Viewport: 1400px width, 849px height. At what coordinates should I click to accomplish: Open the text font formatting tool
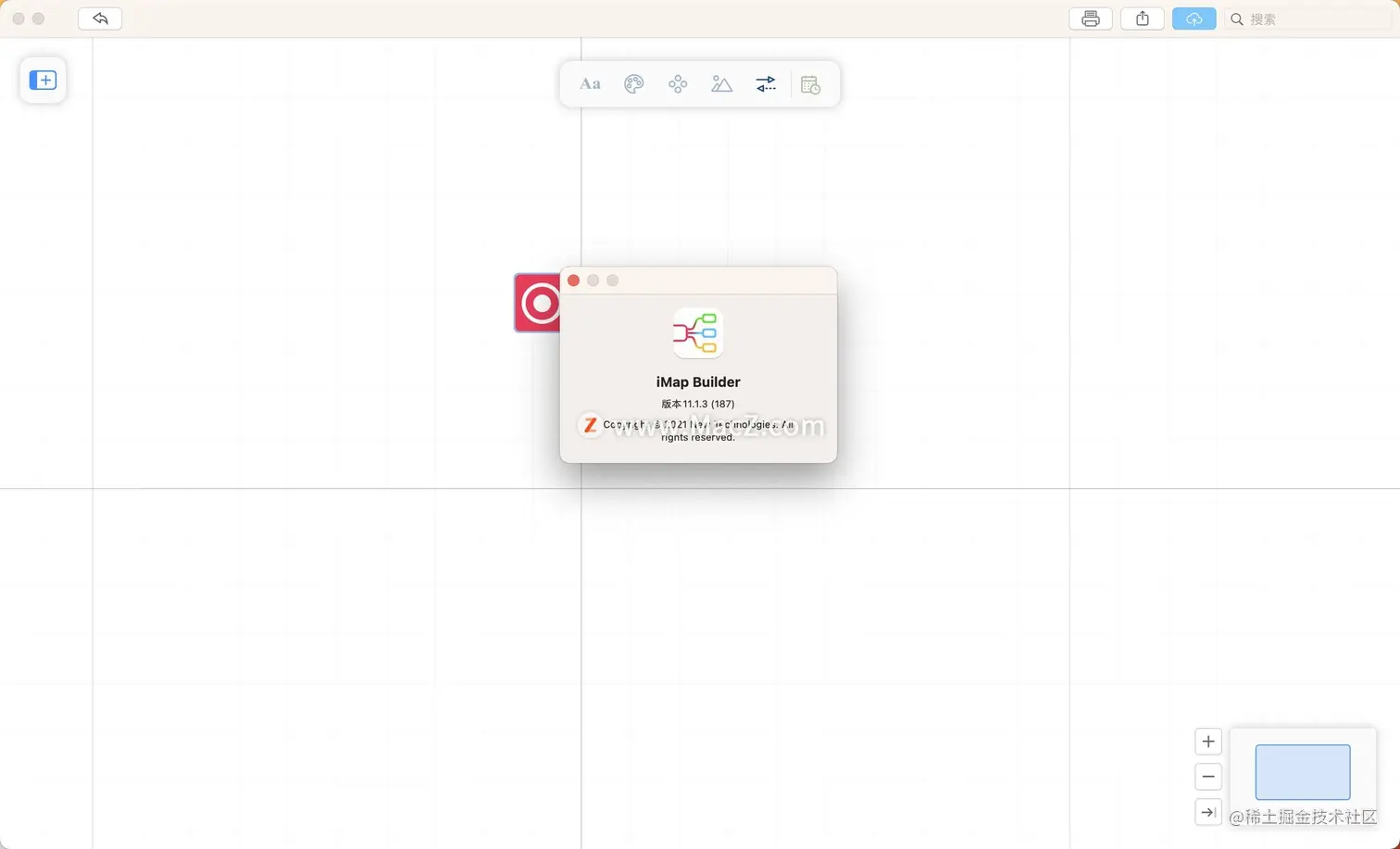pyautogui.click(x=590, y=84)
